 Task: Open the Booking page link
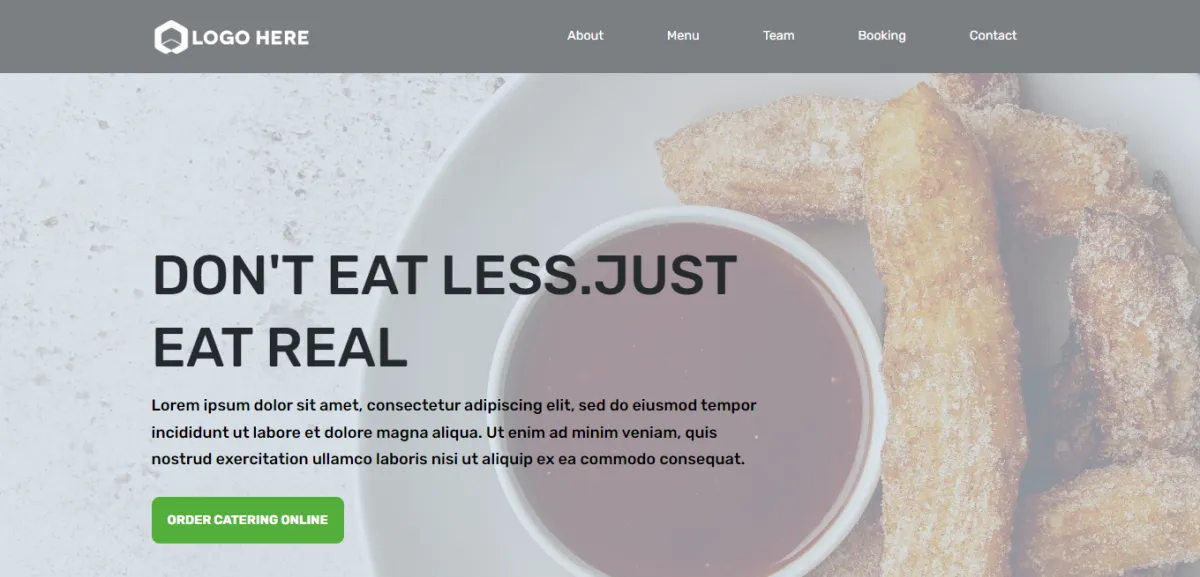881,36
